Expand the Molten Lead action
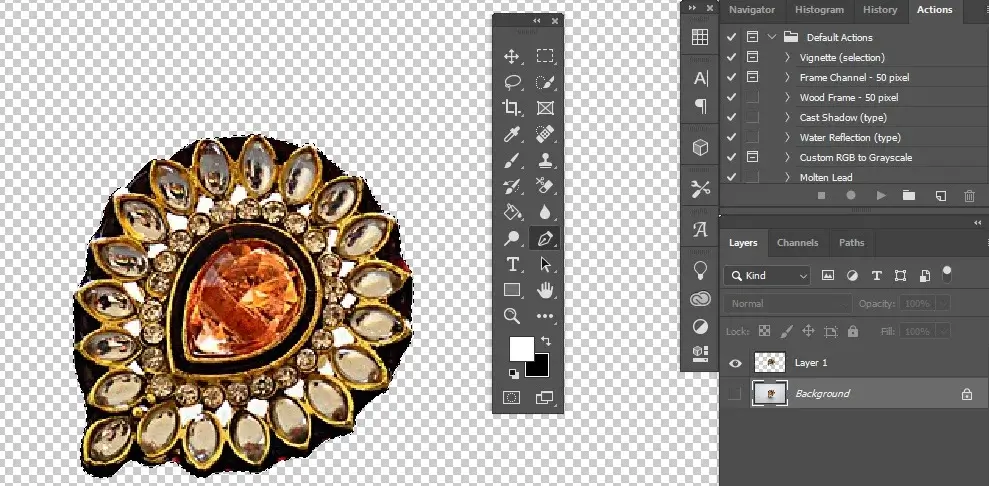 pyautogui.click(x=787, y=177)
